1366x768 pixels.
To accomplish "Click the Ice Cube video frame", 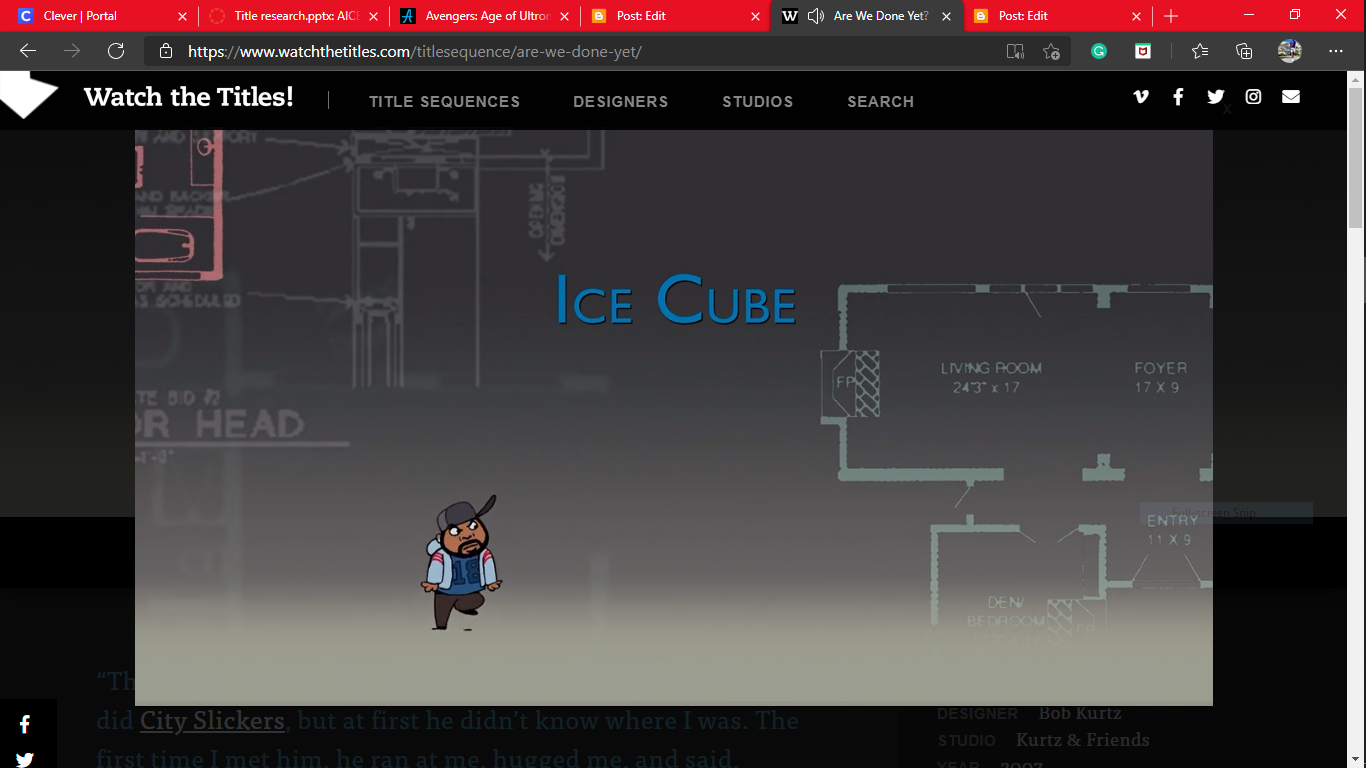I will pos(674,418).
